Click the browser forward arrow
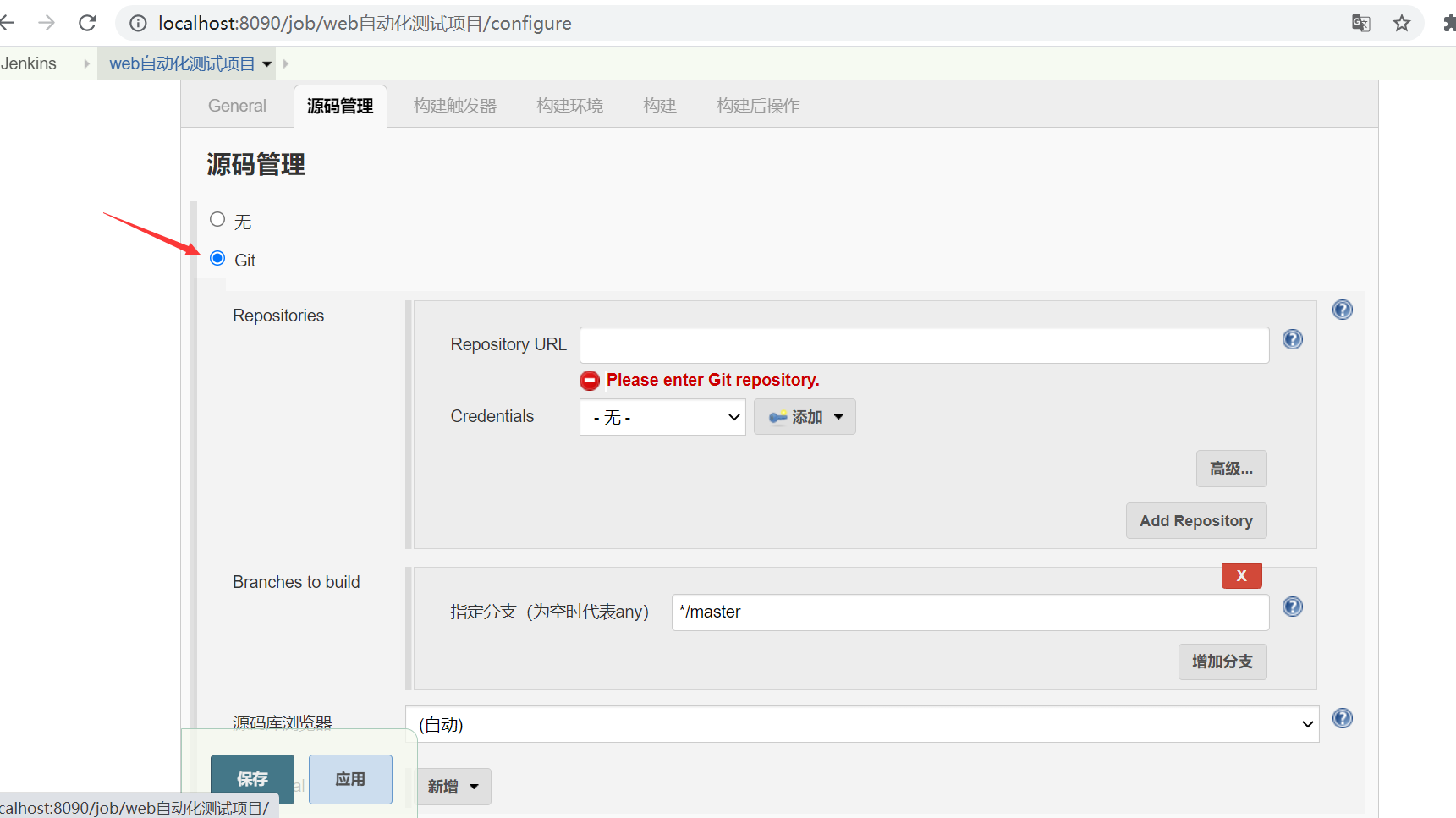 pyautogui.click(x=47, y=23)
